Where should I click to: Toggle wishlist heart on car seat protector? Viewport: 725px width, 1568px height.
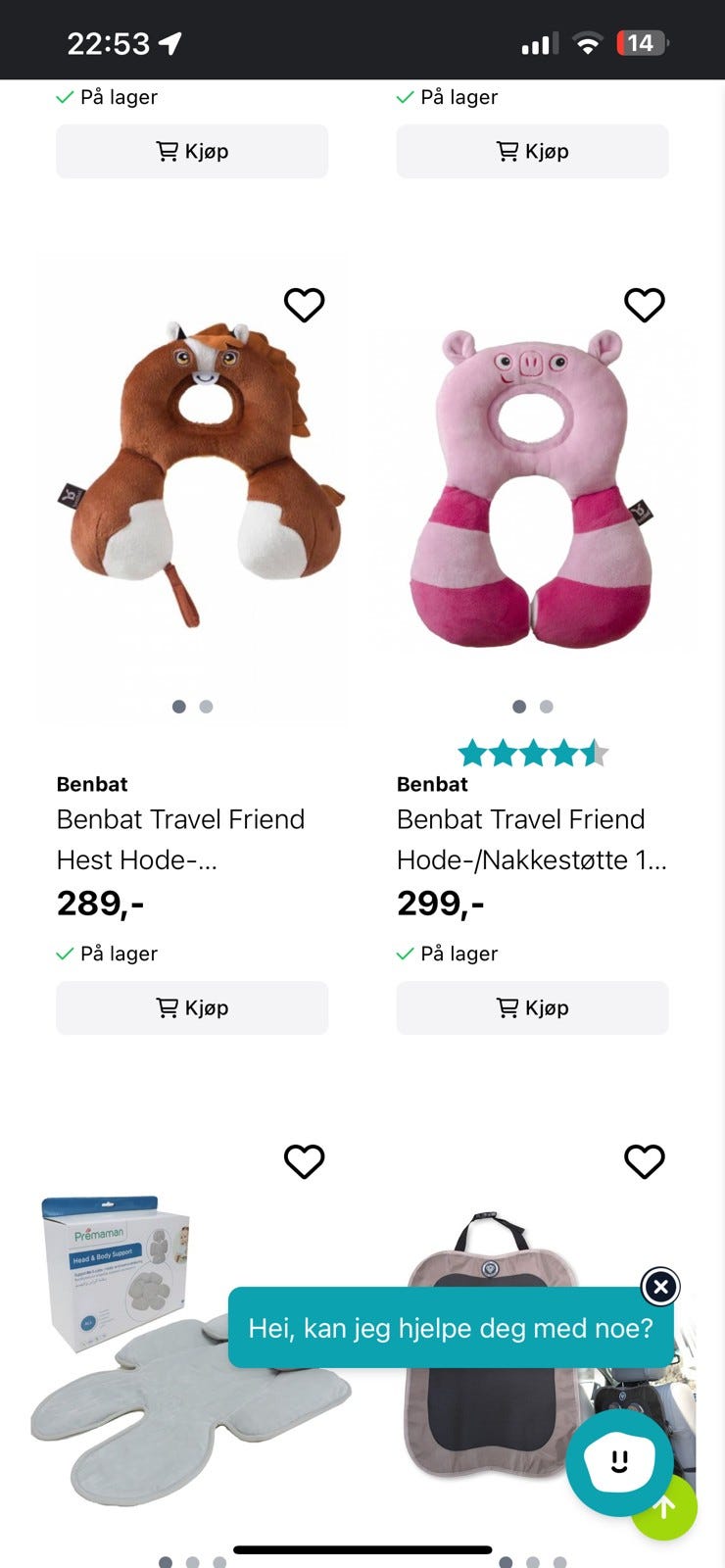coord(644,1161)
